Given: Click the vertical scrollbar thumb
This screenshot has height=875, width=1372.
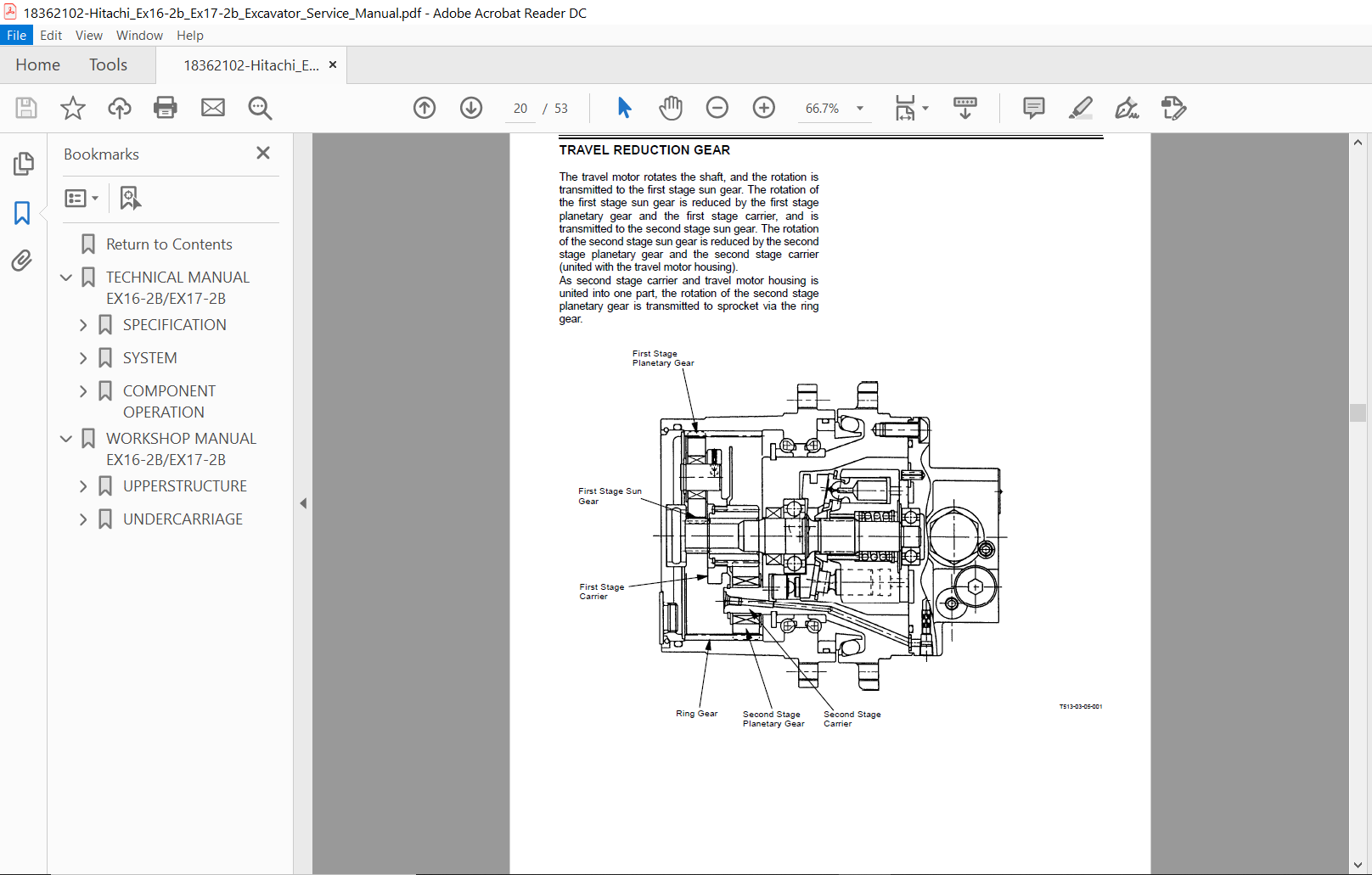Looking at the screenshot, I should [1358, 413].
